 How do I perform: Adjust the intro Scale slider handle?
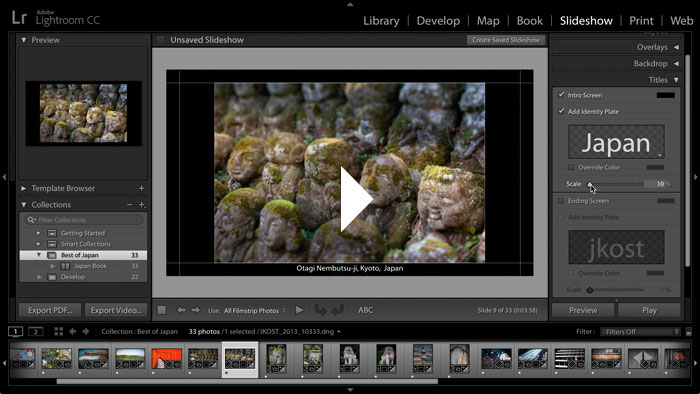pos(590,184)
